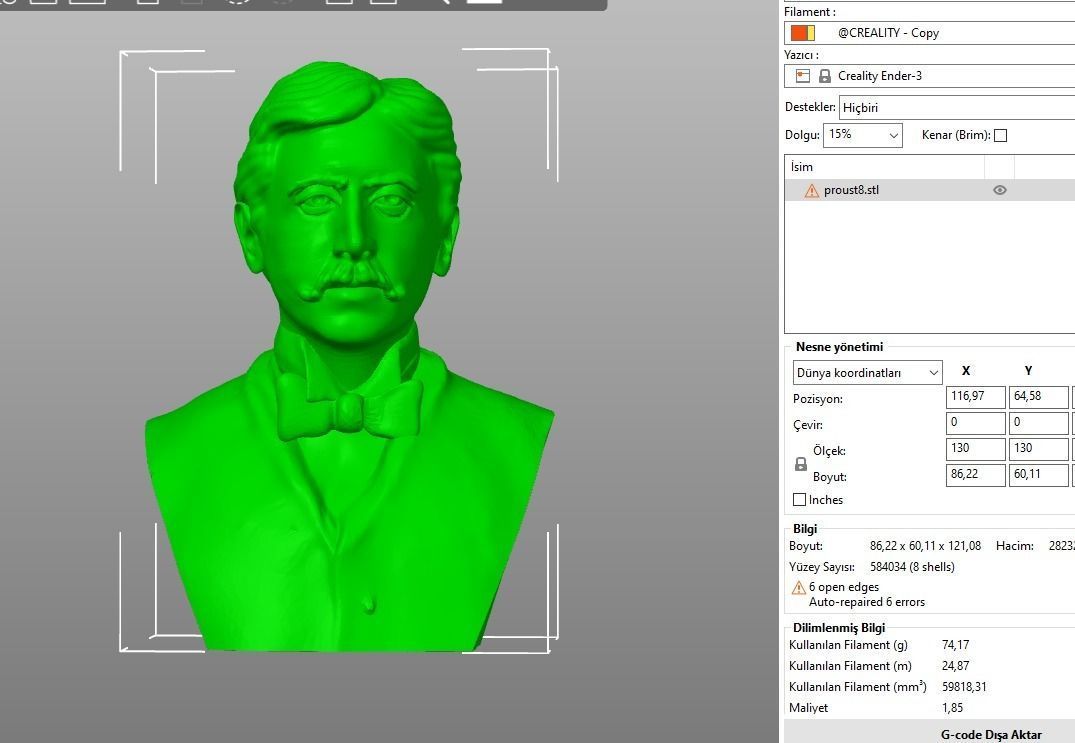1075x743 pixels.
Task: Open the printer dropdown showing Creality Ender-3
Action: click(930, 76)
